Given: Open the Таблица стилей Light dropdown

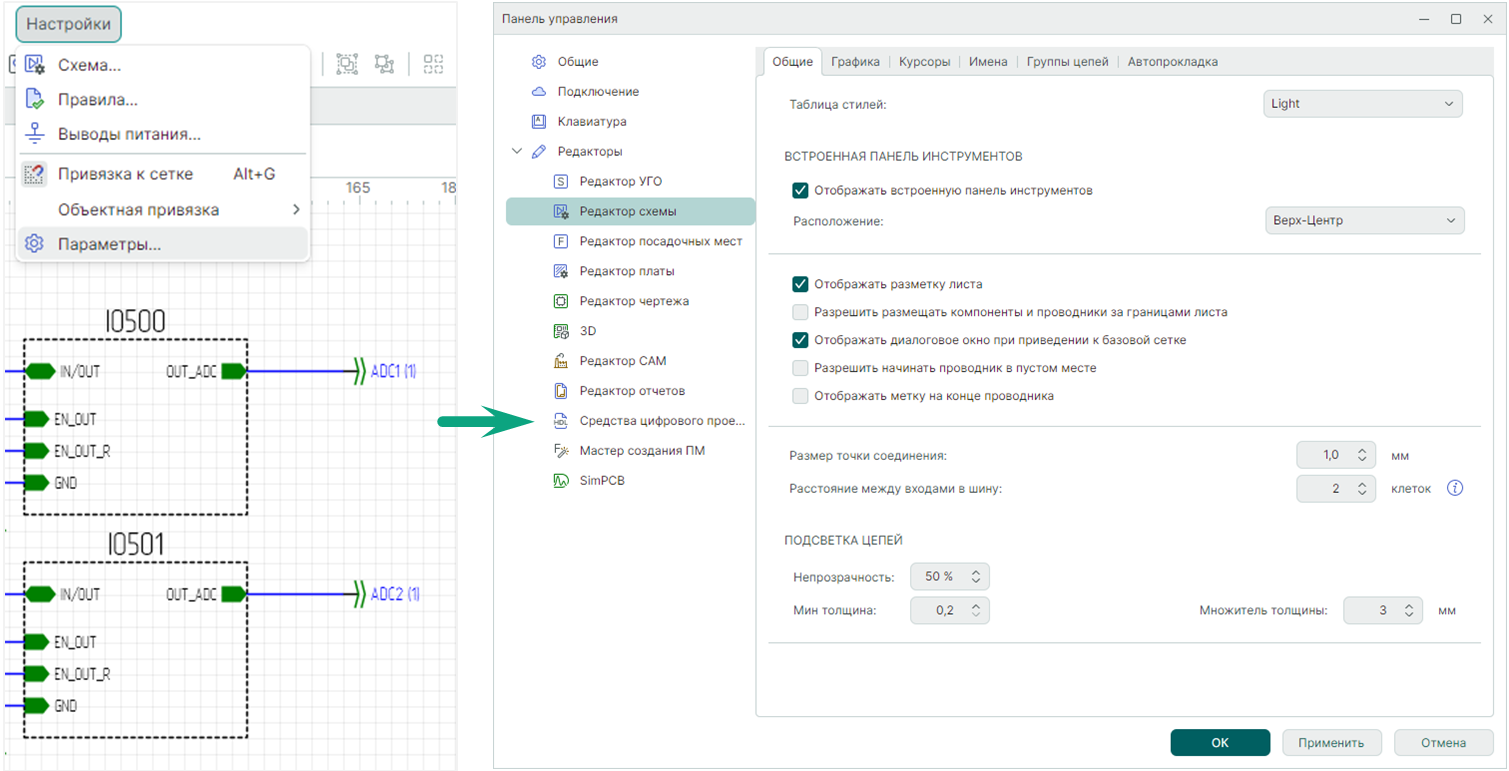Looking at the screenshot, I should 1362,104.
